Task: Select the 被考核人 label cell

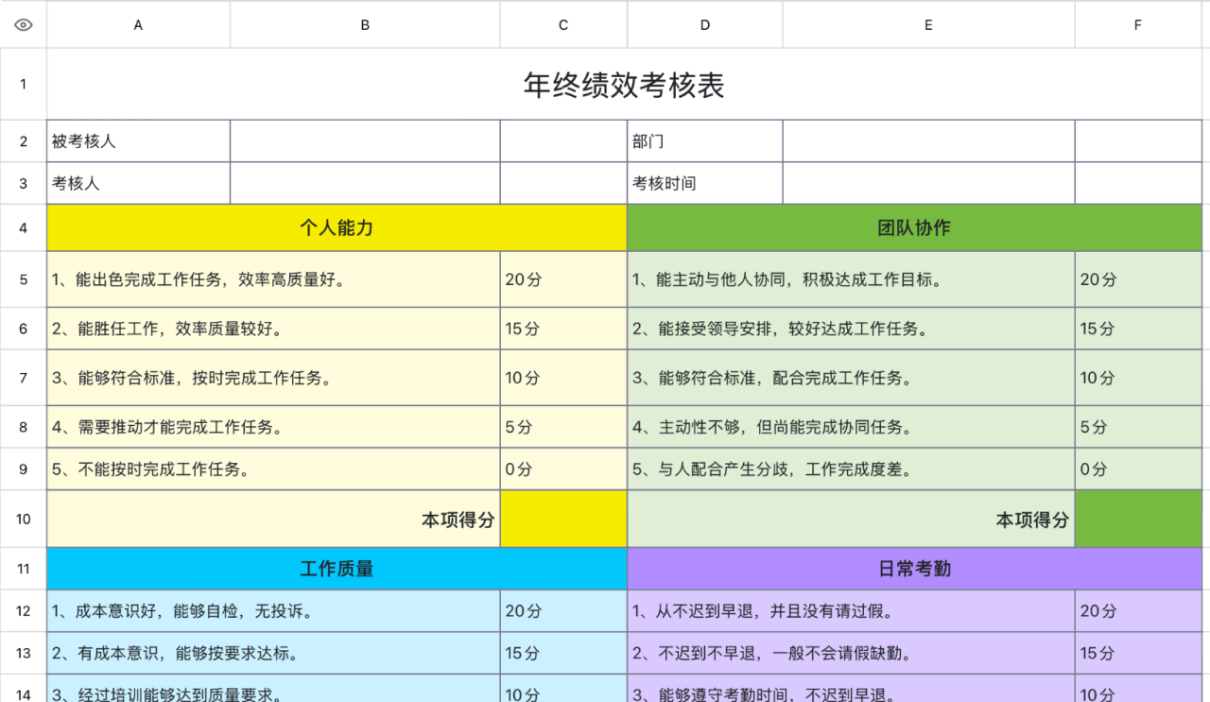Action: 138,141
